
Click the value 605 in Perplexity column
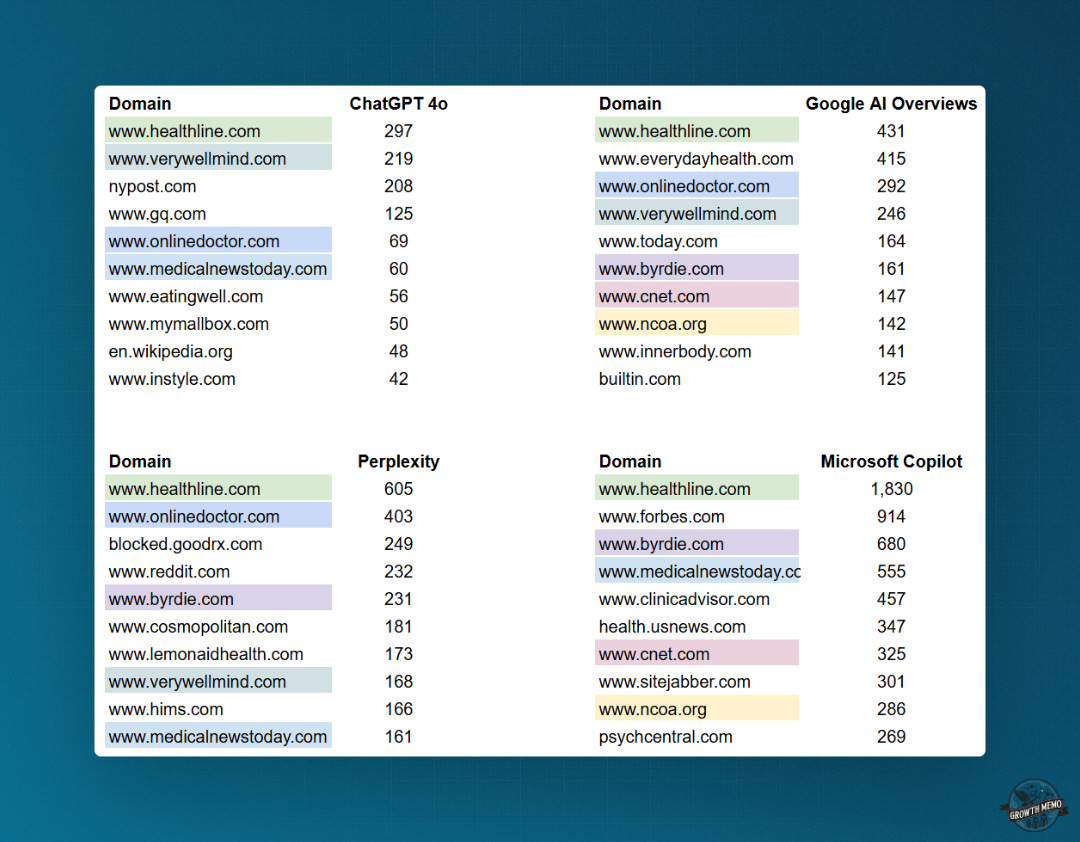point(398,489)
